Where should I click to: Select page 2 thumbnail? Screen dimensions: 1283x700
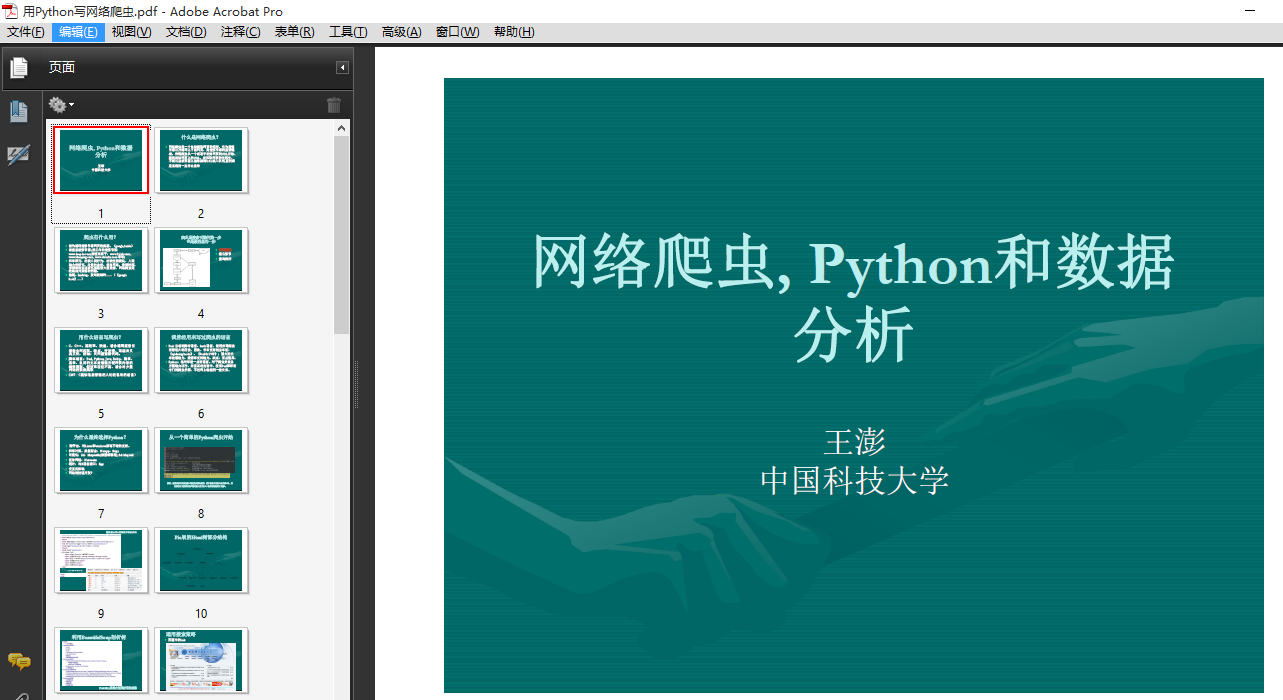pyautogui.click(x=201, y=160)
